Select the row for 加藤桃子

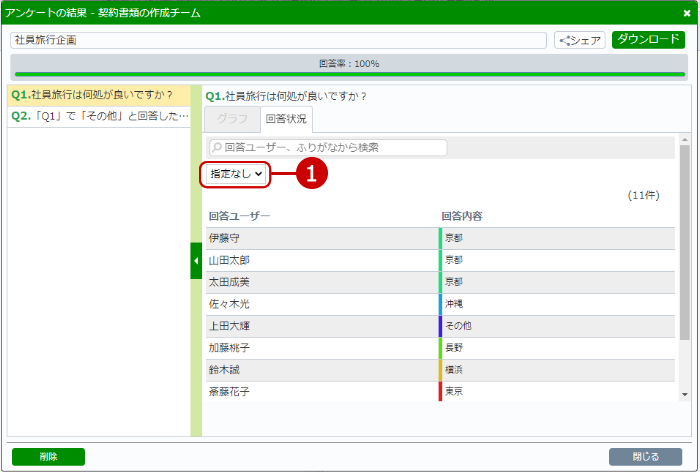coord(440,348)
